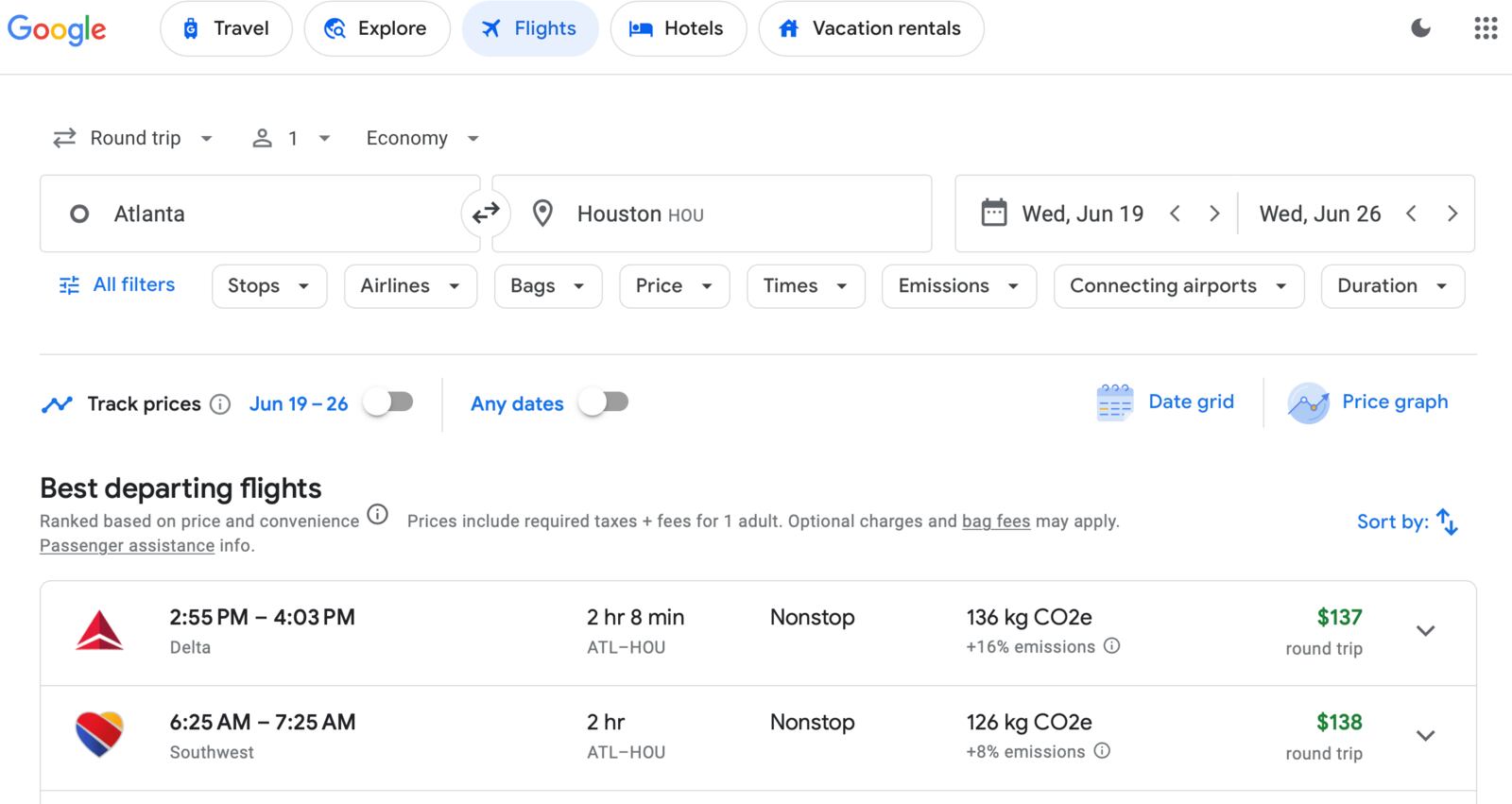Open bag fees link
This screenshot has height=804, width=1512.
click(x=996, y=522)
